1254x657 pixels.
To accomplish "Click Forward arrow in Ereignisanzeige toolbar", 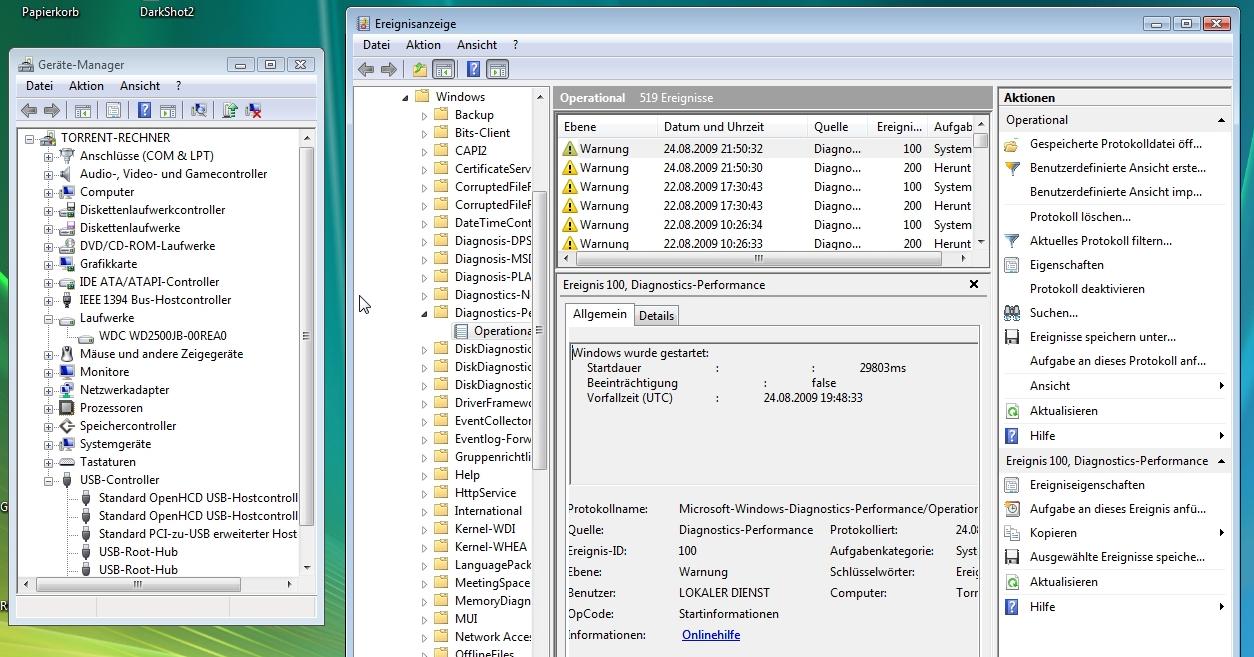I will point(389,69).
